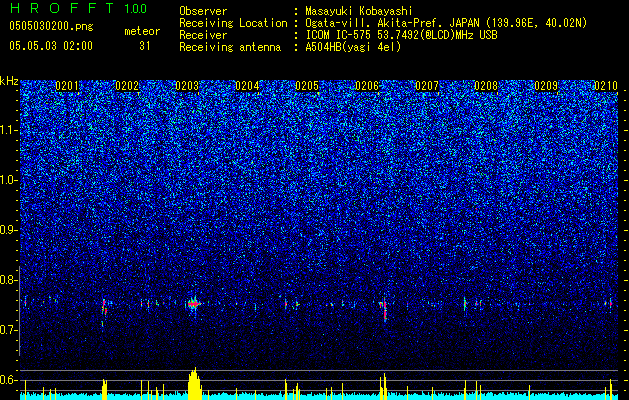629x400 pixels.
Task: Click the HROFFT title text
Action: (x=62, y=8)
